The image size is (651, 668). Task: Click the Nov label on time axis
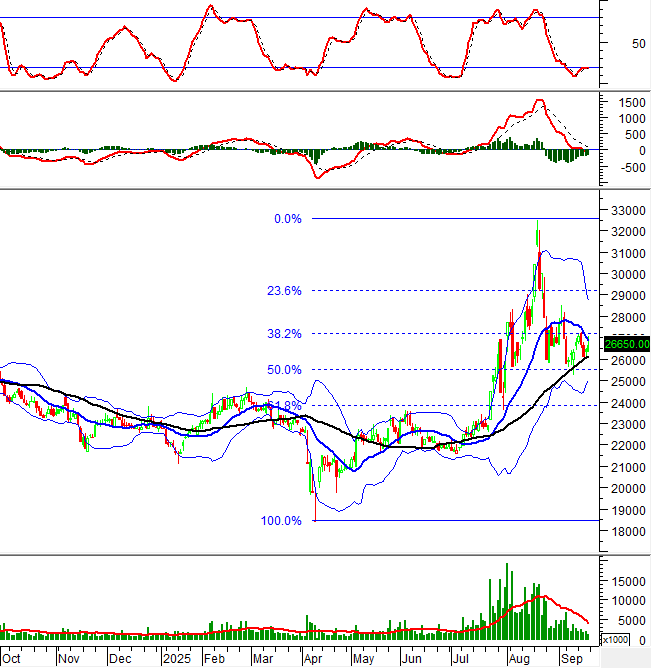click(x=69, y=659)
